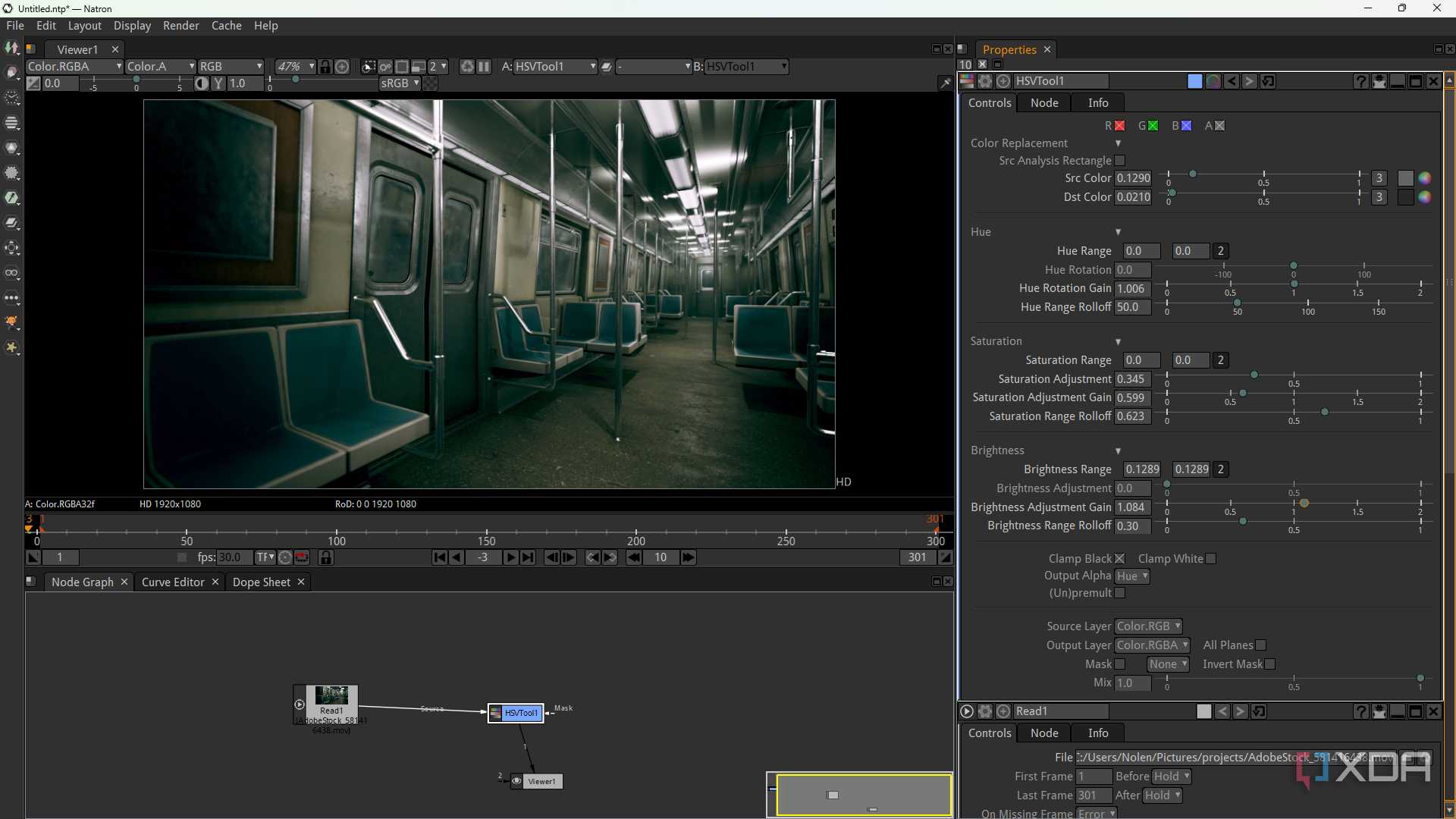Click the Hue Range dimensions button 2
This screenshot has width=1456, height=819.
click(x=1221, y=251)
